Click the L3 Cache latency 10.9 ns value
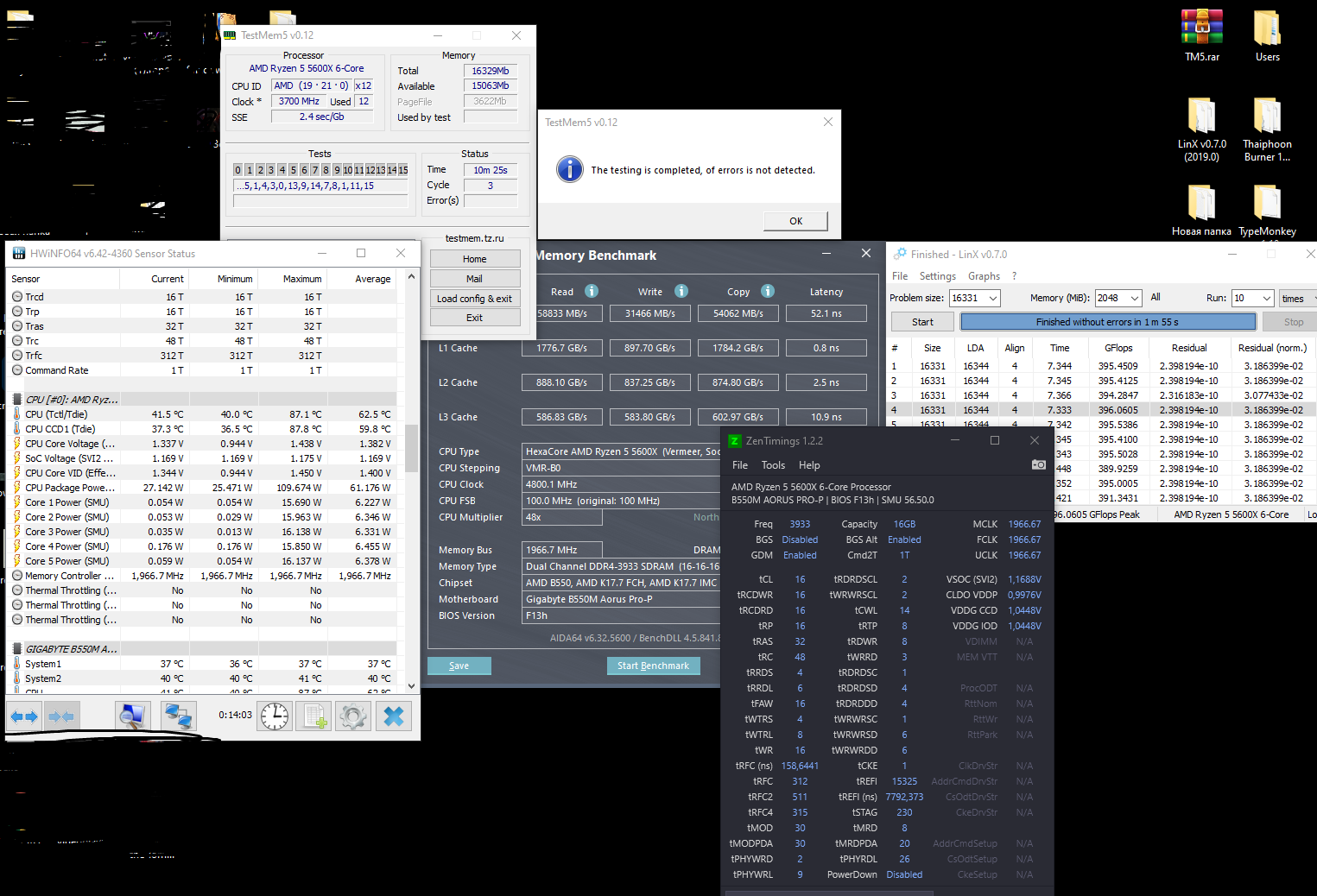 click(826, 417)
